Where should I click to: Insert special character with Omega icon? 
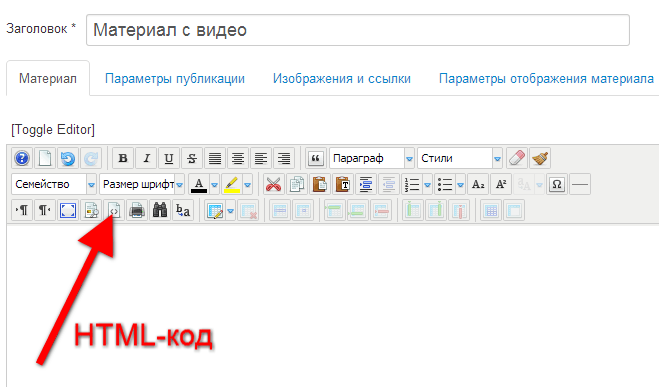(x=557, y=184)
